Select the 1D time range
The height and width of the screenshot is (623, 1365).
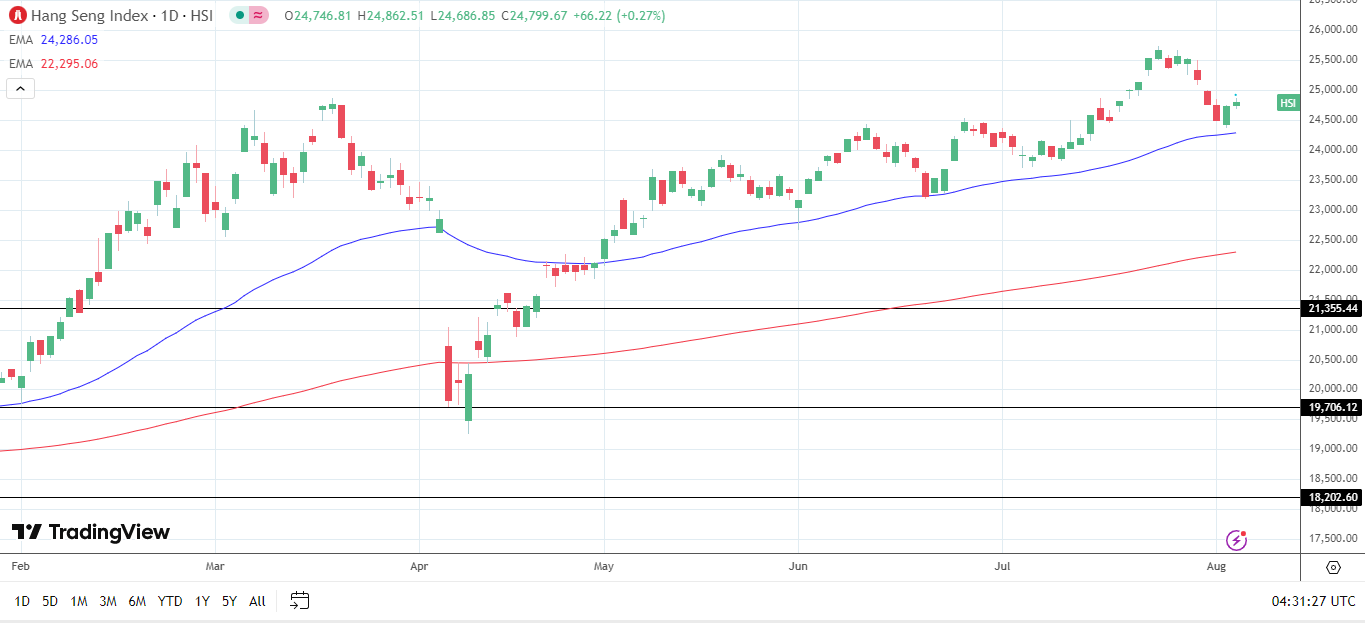[22, 601]
